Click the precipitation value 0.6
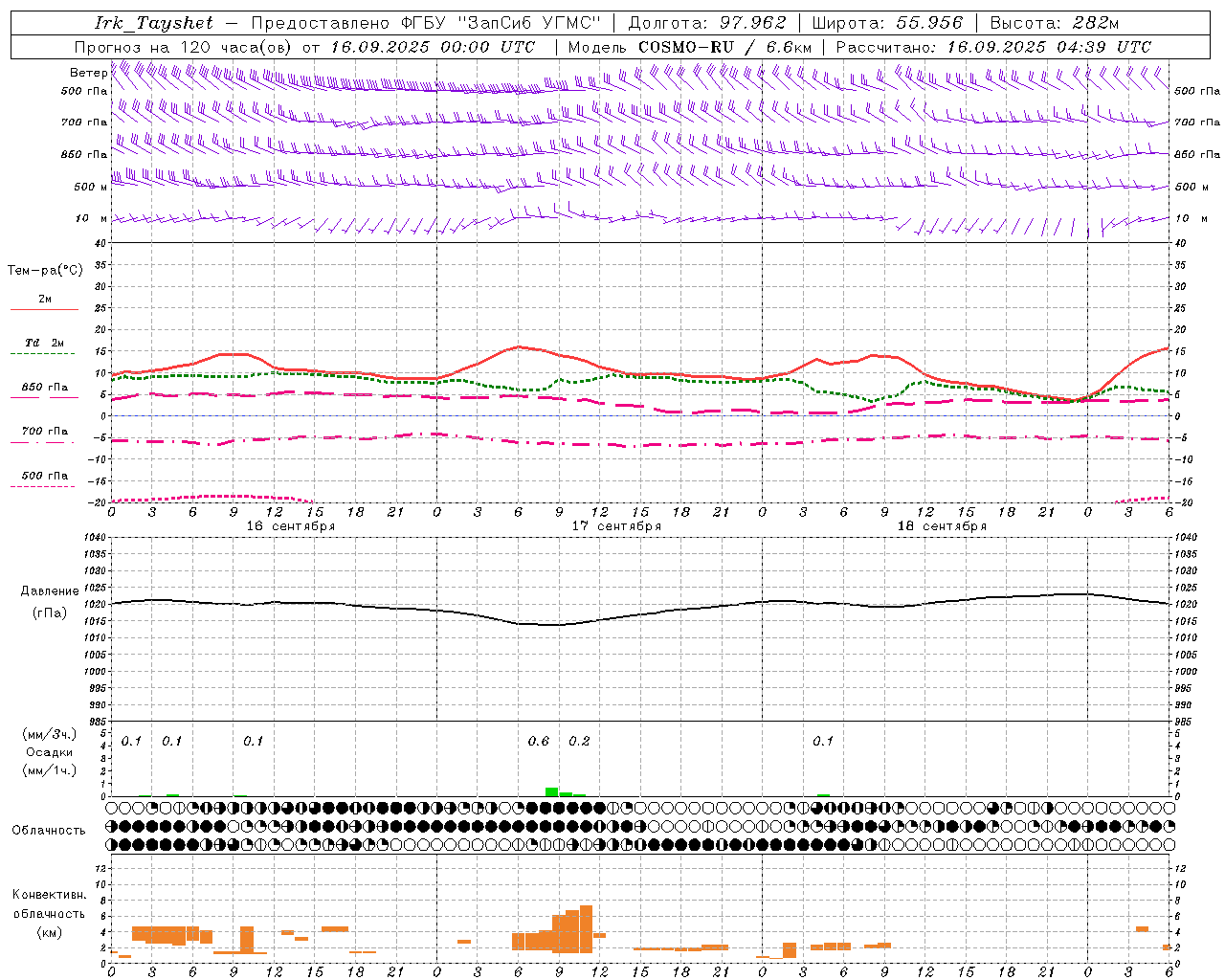 [539, 742]
